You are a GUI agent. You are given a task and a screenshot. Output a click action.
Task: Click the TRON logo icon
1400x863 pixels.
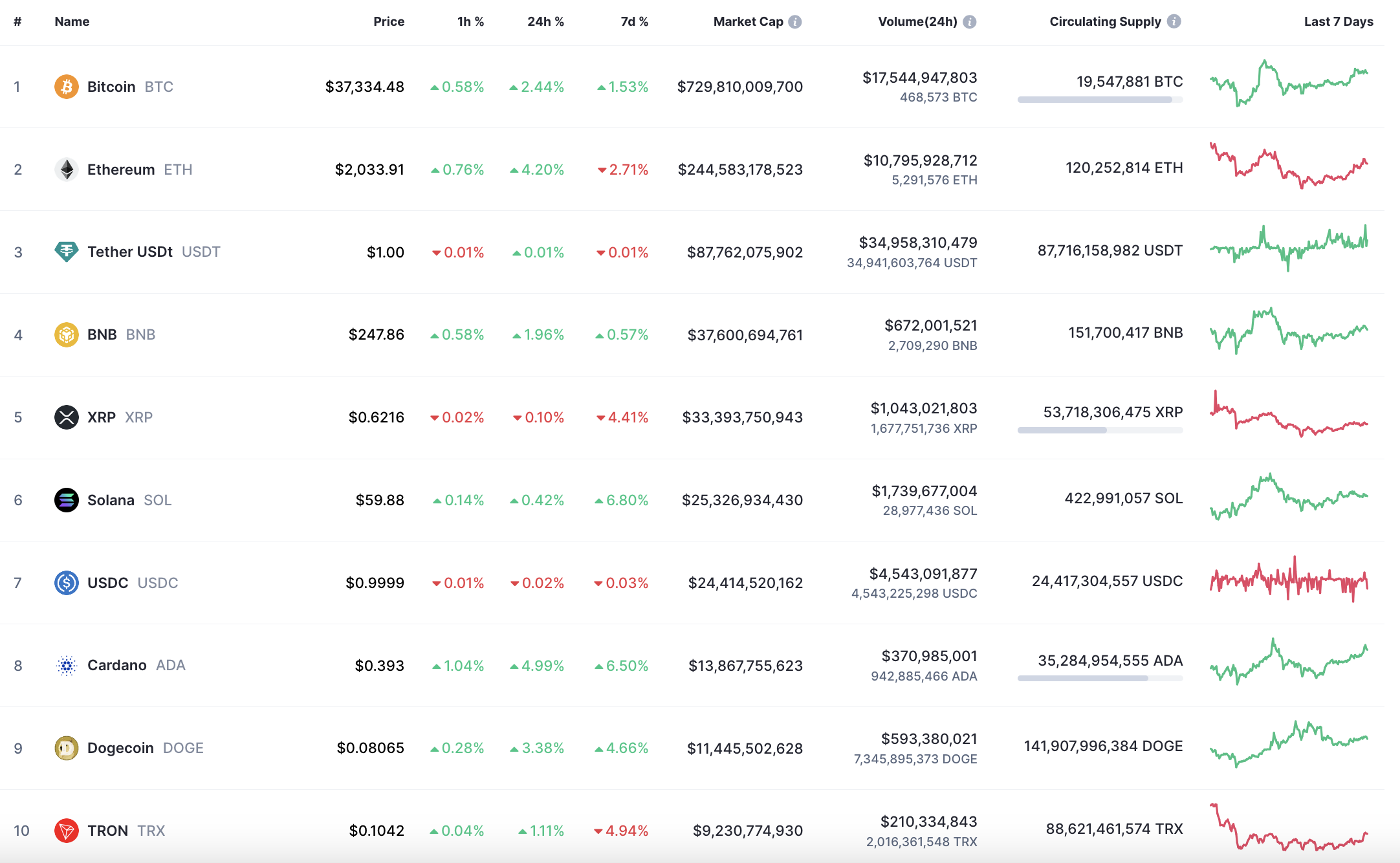[x=67, y=831]
